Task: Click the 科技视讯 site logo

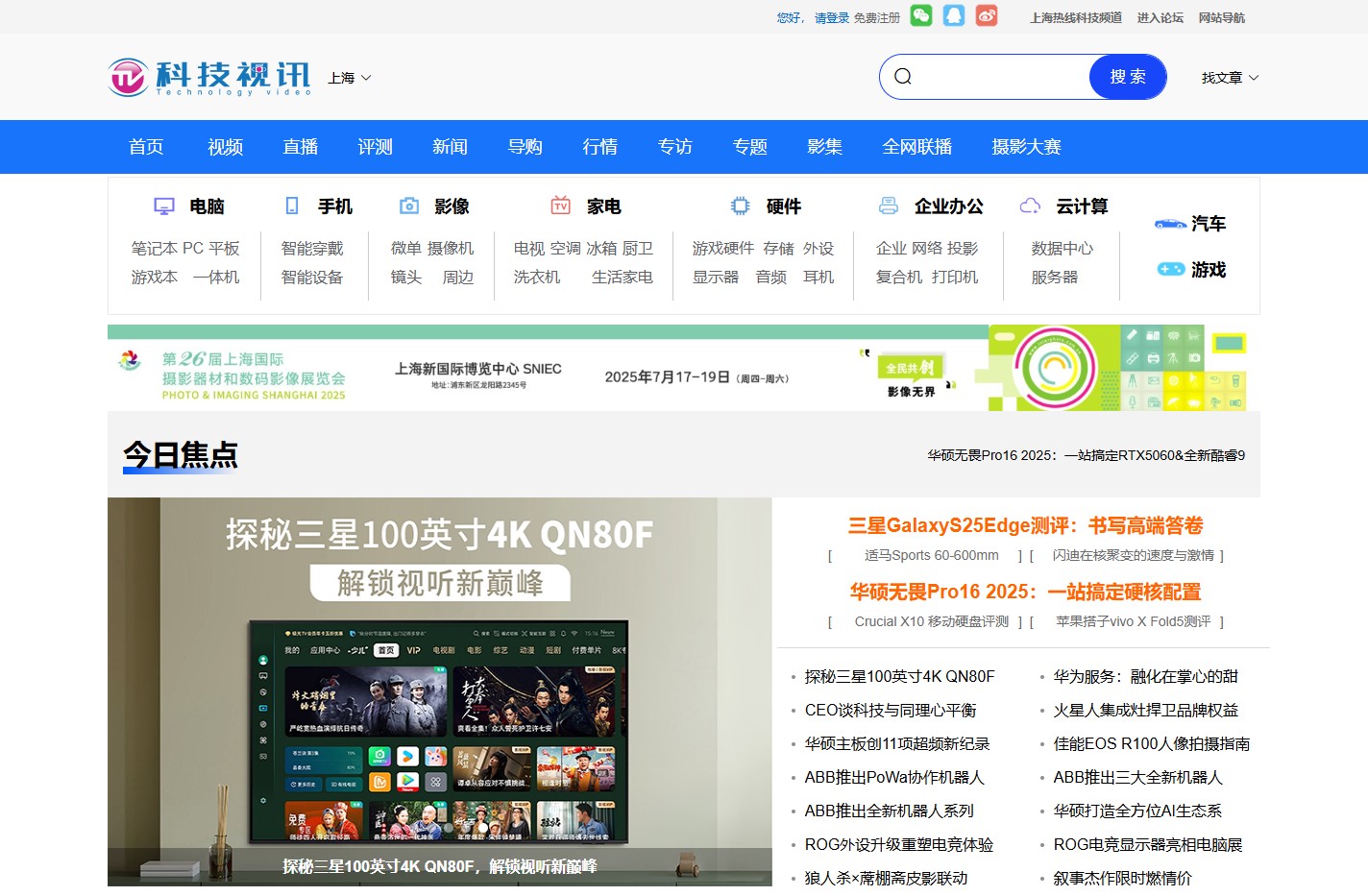Action: point(209,78)
